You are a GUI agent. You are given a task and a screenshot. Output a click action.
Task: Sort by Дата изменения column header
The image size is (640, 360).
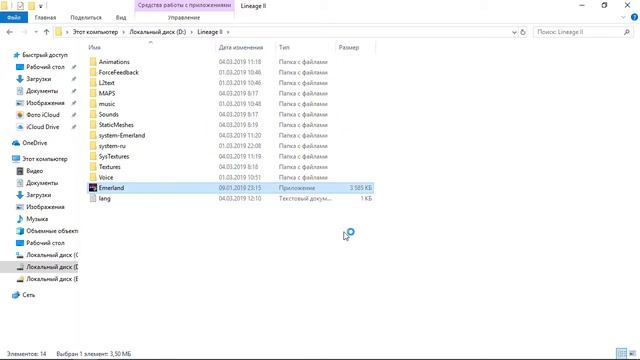pyautogui.click(x=241, y=47)
